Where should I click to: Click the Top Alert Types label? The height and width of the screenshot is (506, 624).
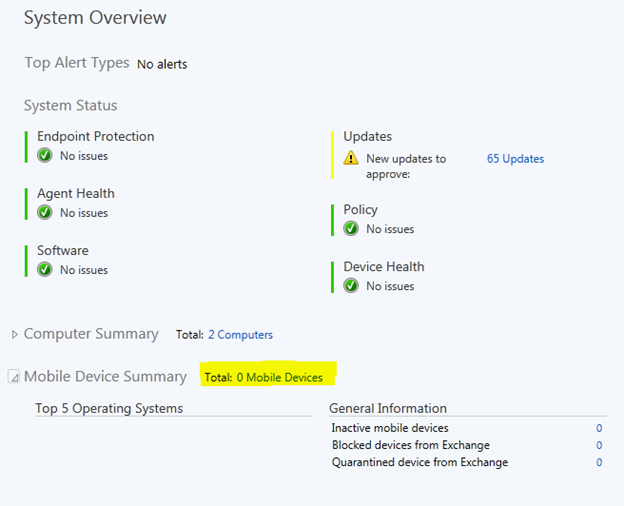pos(77,63)
